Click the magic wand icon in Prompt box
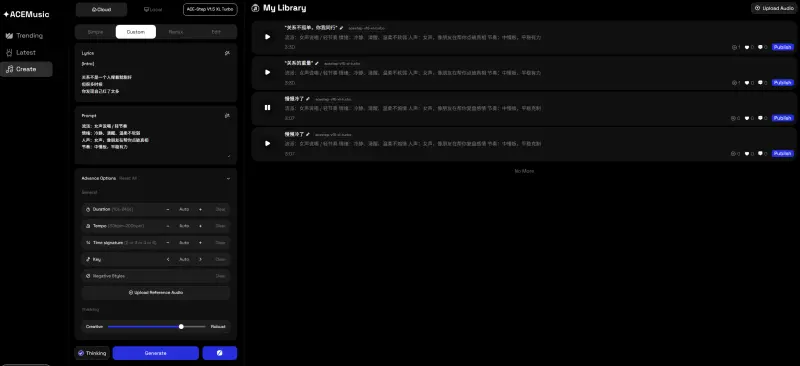The image size is (800, 366). click(227, 115)
